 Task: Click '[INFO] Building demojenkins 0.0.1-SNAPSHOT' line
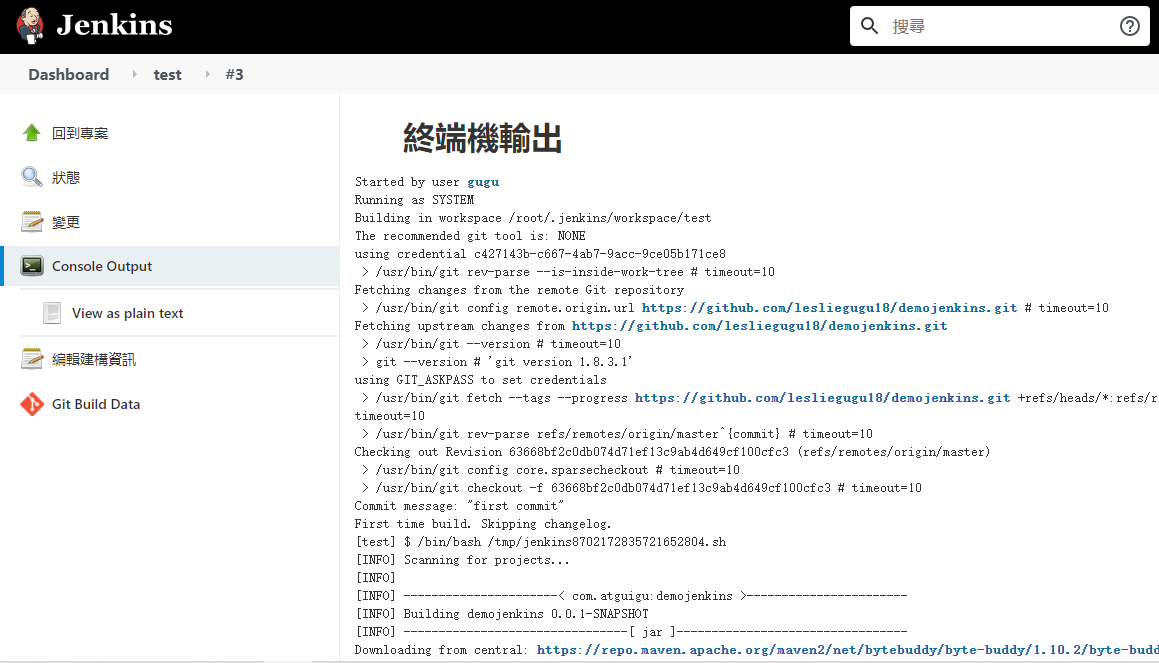pyautogui.click(x=502, y=614)
